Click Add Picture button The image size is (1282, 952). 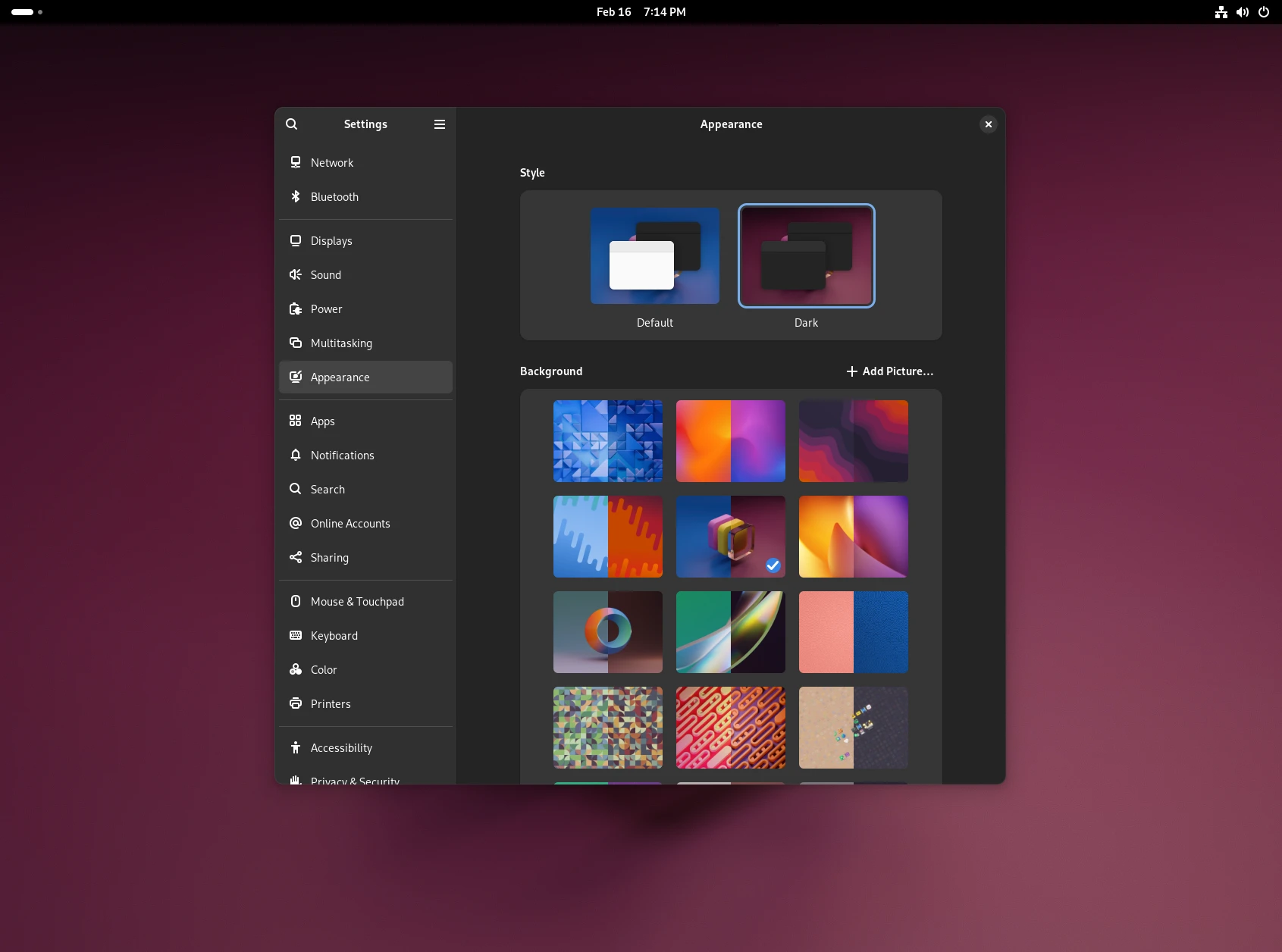(889, 371)
